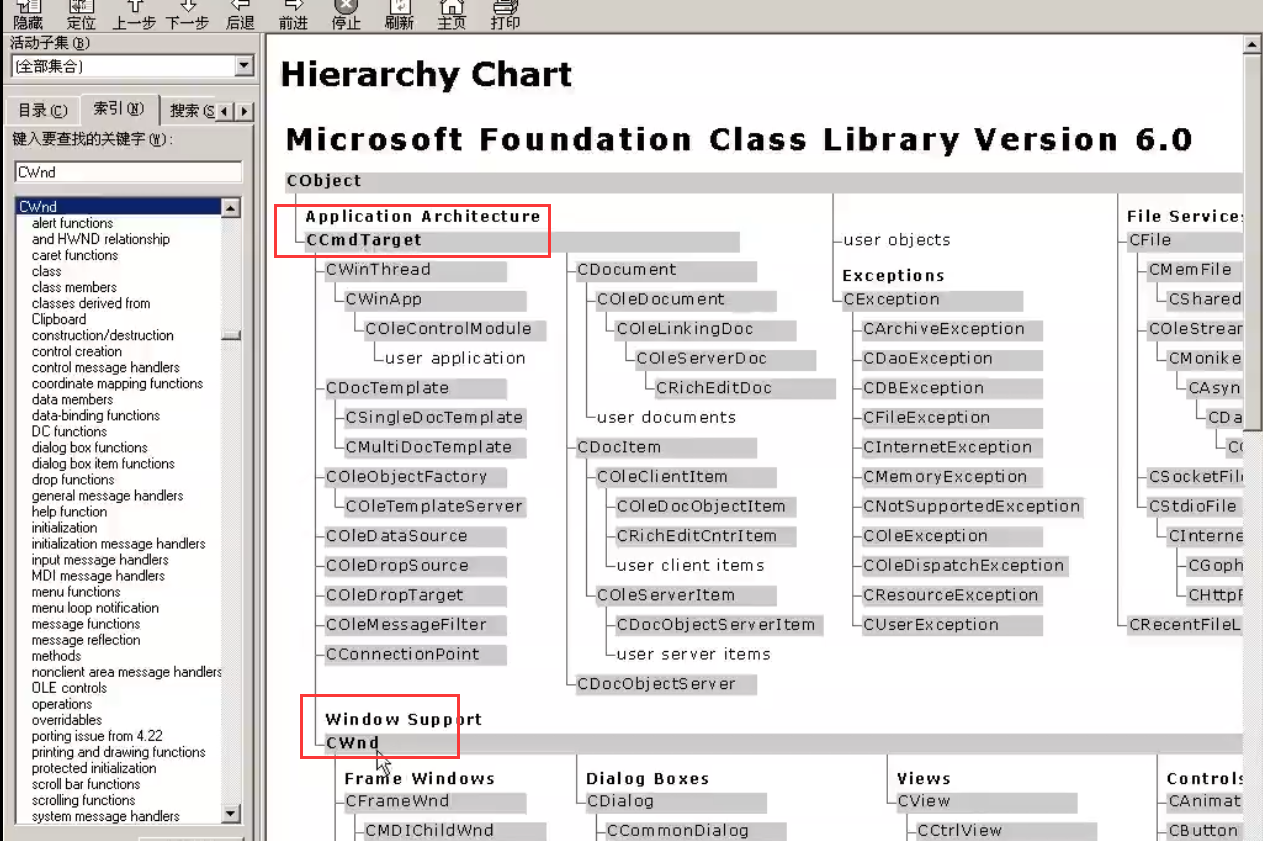Click the 主页 (Home) toolbar button
Screen dimensions: 1263x841
(x=452, y=14)
